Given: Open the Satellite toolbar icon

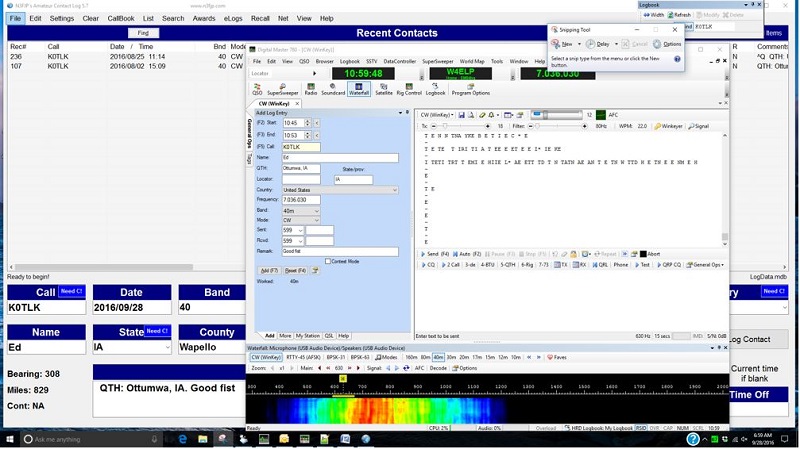Looking at the screenshot, I should click(384, 89).
